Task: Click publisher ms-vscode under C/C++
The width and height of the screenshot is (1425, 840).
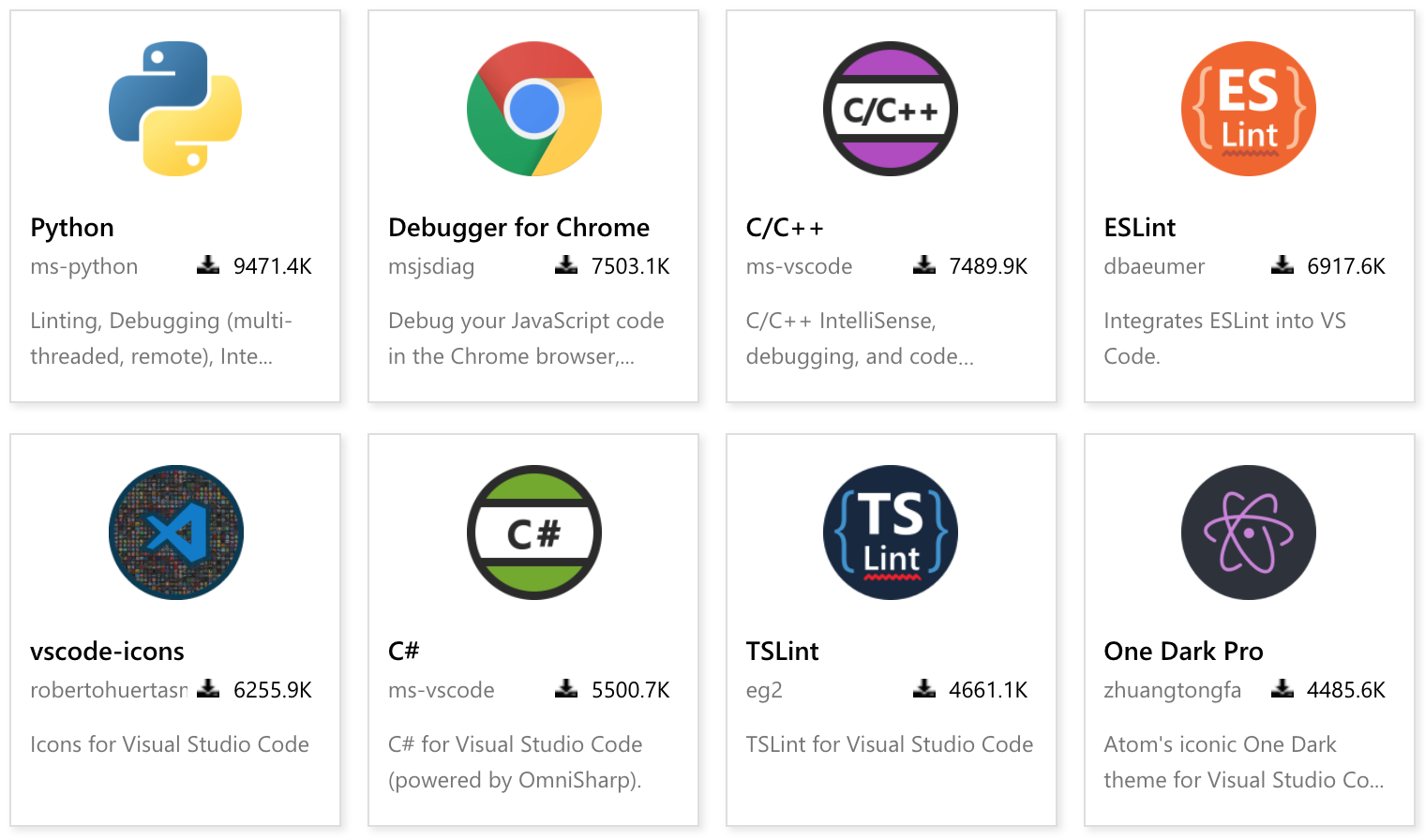Action: (x=799, y=266)
